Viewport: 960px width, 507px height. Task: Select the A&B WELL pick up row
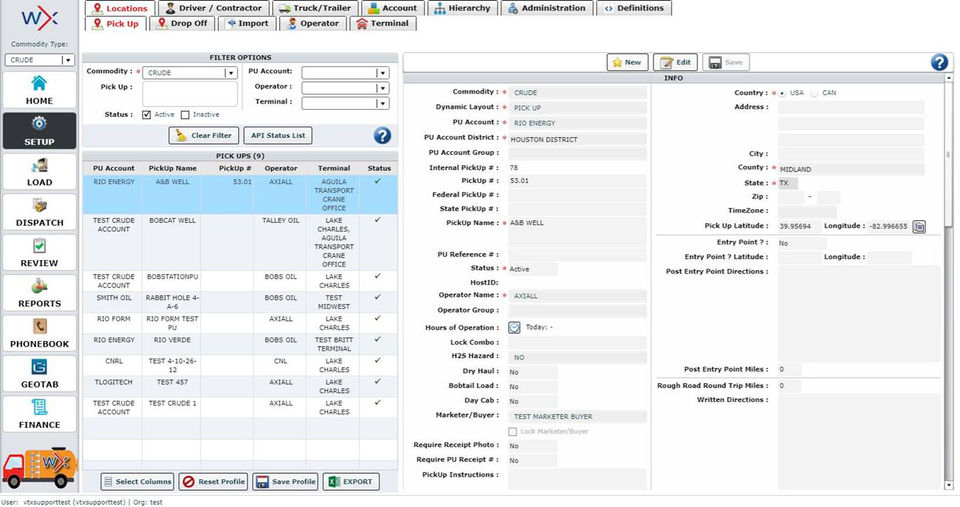point(240,195)
